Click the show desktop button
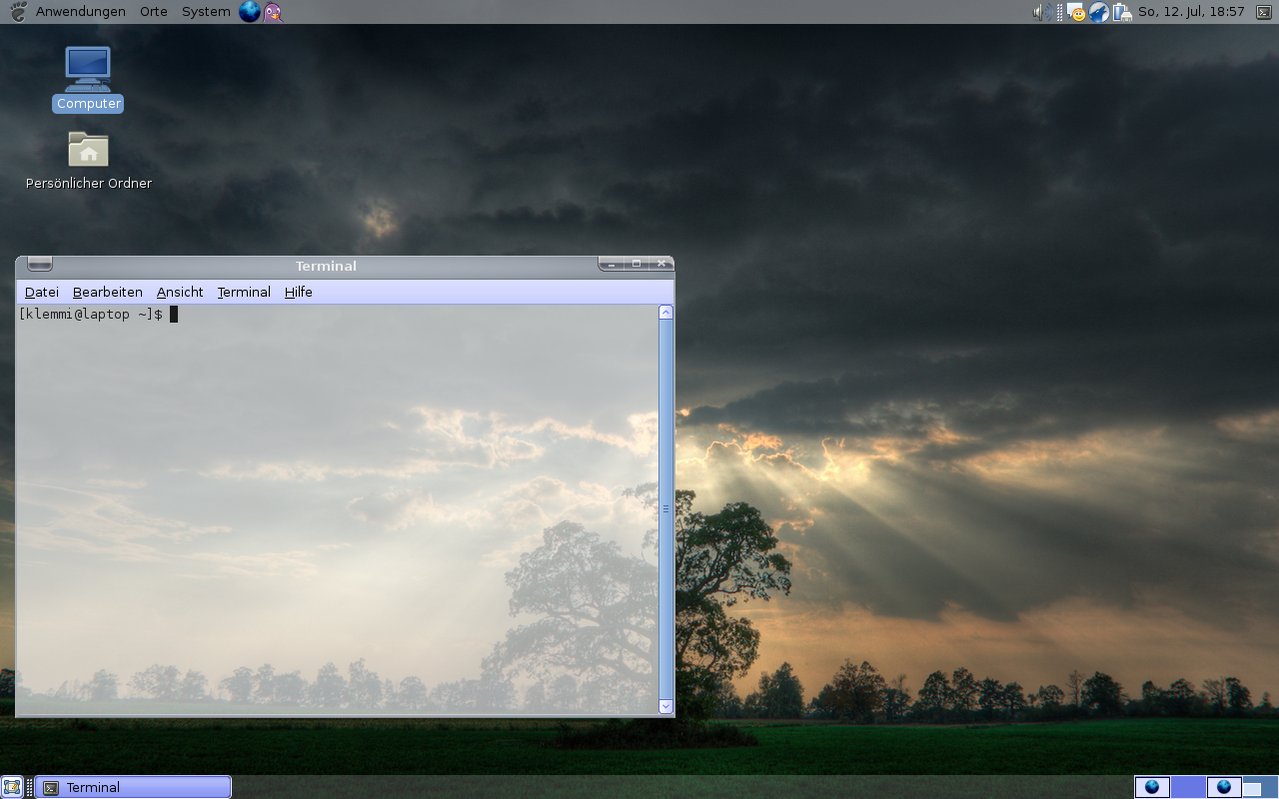This screenshot has width=1279, height=799. 12,787
